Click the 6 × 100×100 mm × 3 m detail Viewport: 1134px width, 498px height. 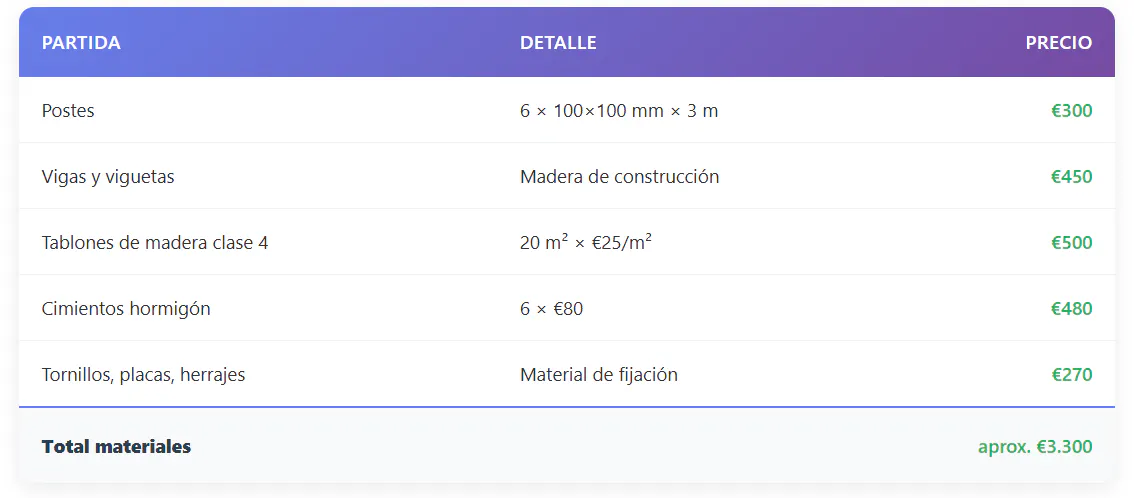tap(618, 111)
